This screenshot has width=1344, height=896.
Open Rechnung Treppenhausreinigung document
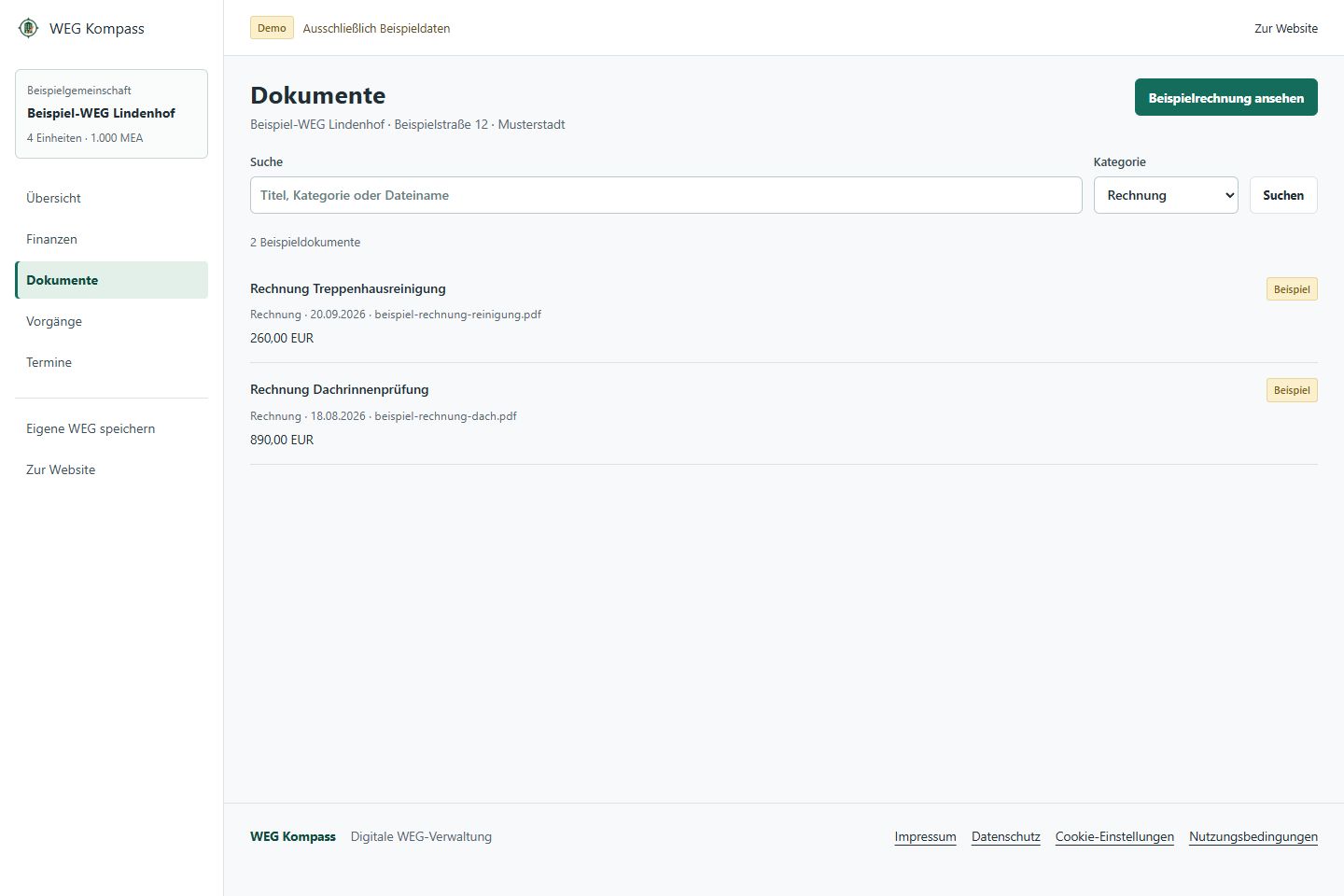click(x=348, y=288)
